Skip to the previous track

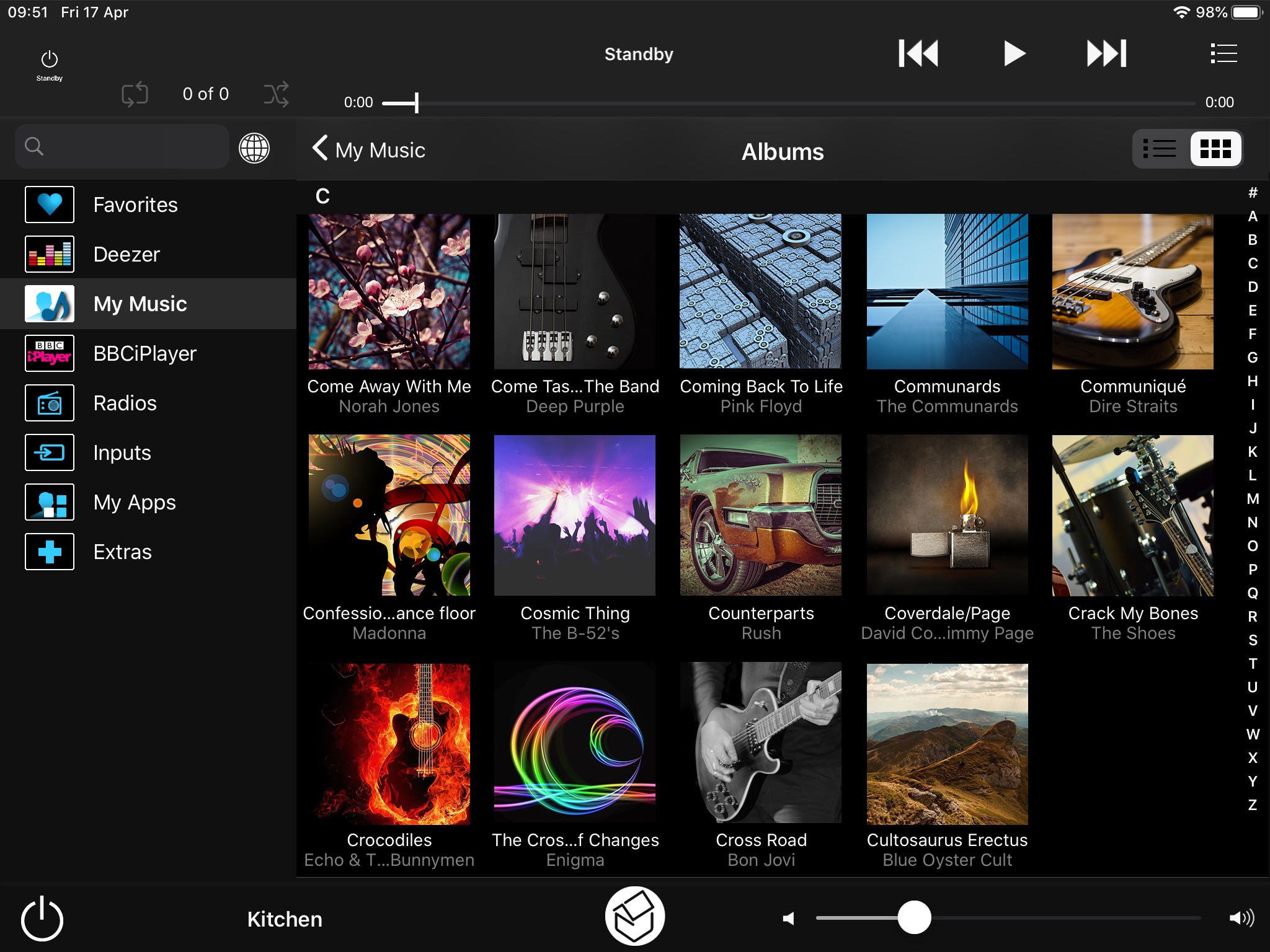pos(918,53)
